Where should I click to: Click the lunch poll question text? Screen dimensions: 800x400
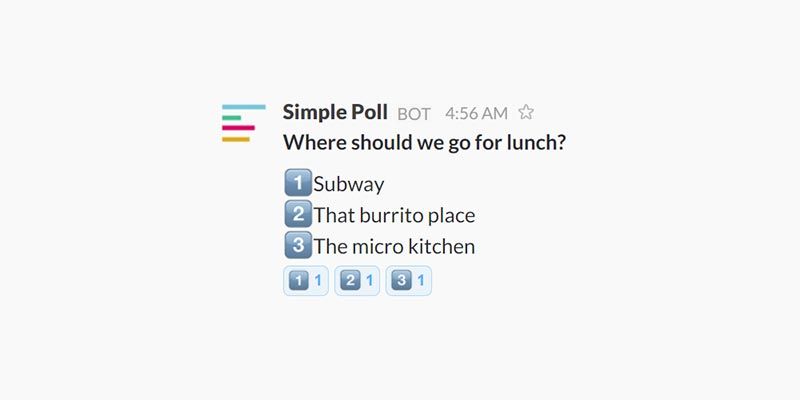[x=425, y=142]
